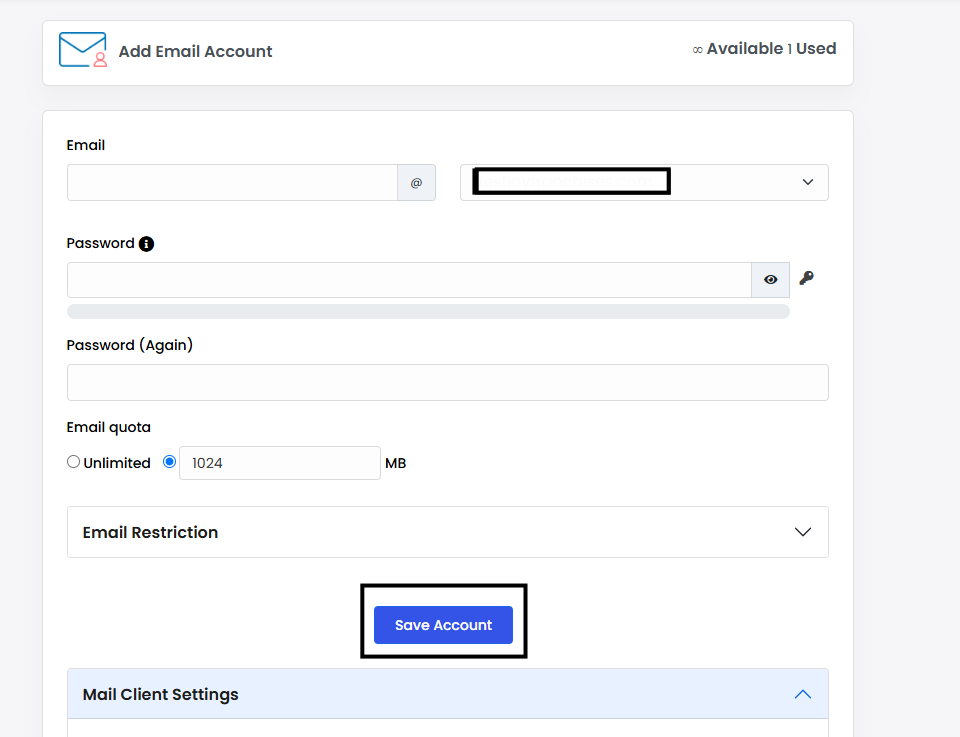960x737 pixels.
Task: Collapse Mail Client Settings using the up chevron
Action: [802, 694]
